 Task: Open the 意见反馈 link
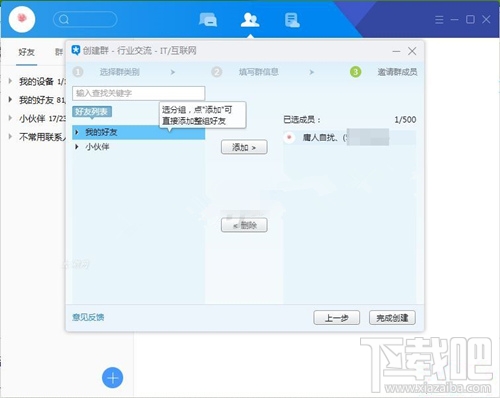coord(88,317)
